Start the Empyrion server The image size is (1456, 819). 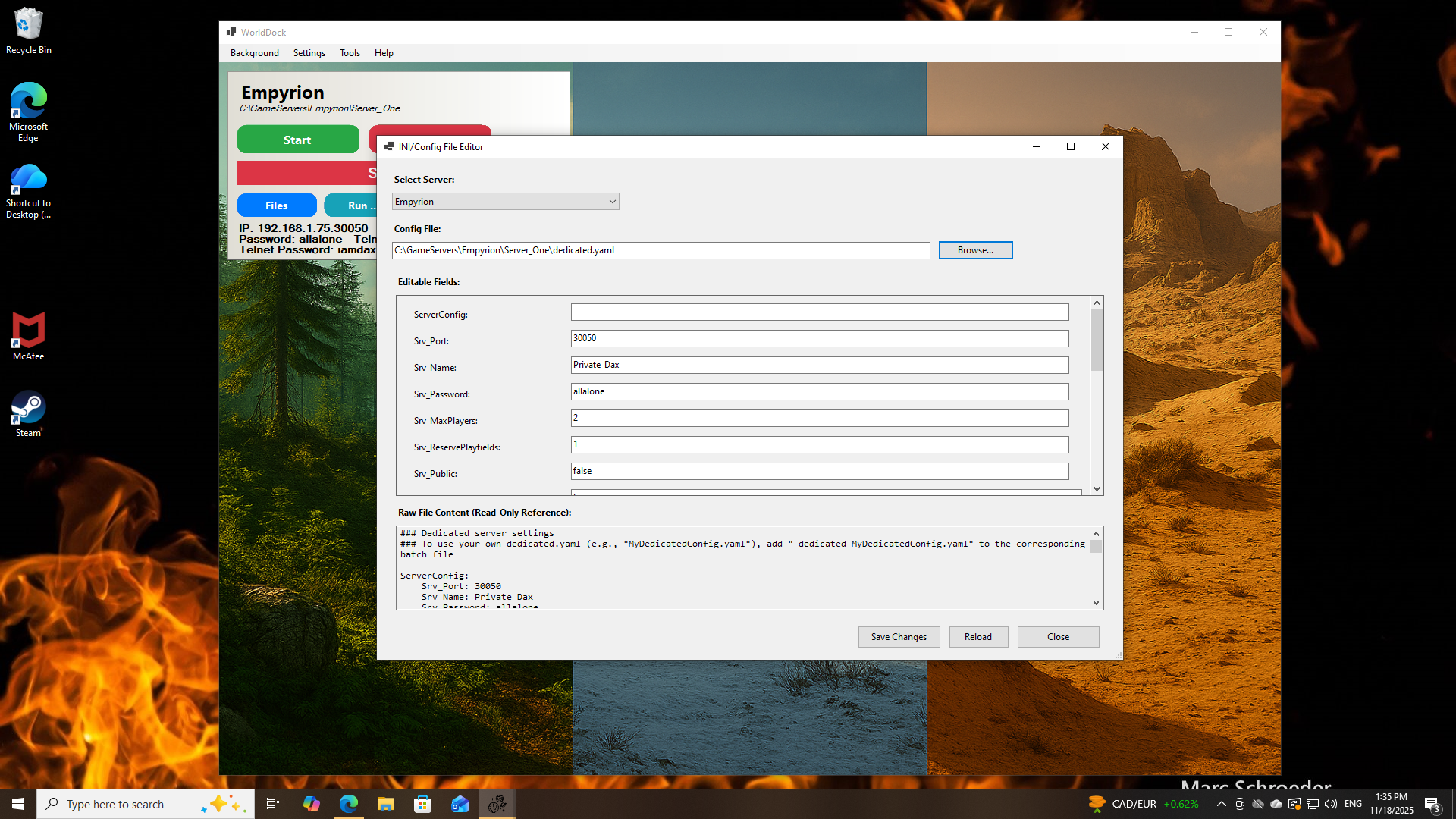(297, 140)
